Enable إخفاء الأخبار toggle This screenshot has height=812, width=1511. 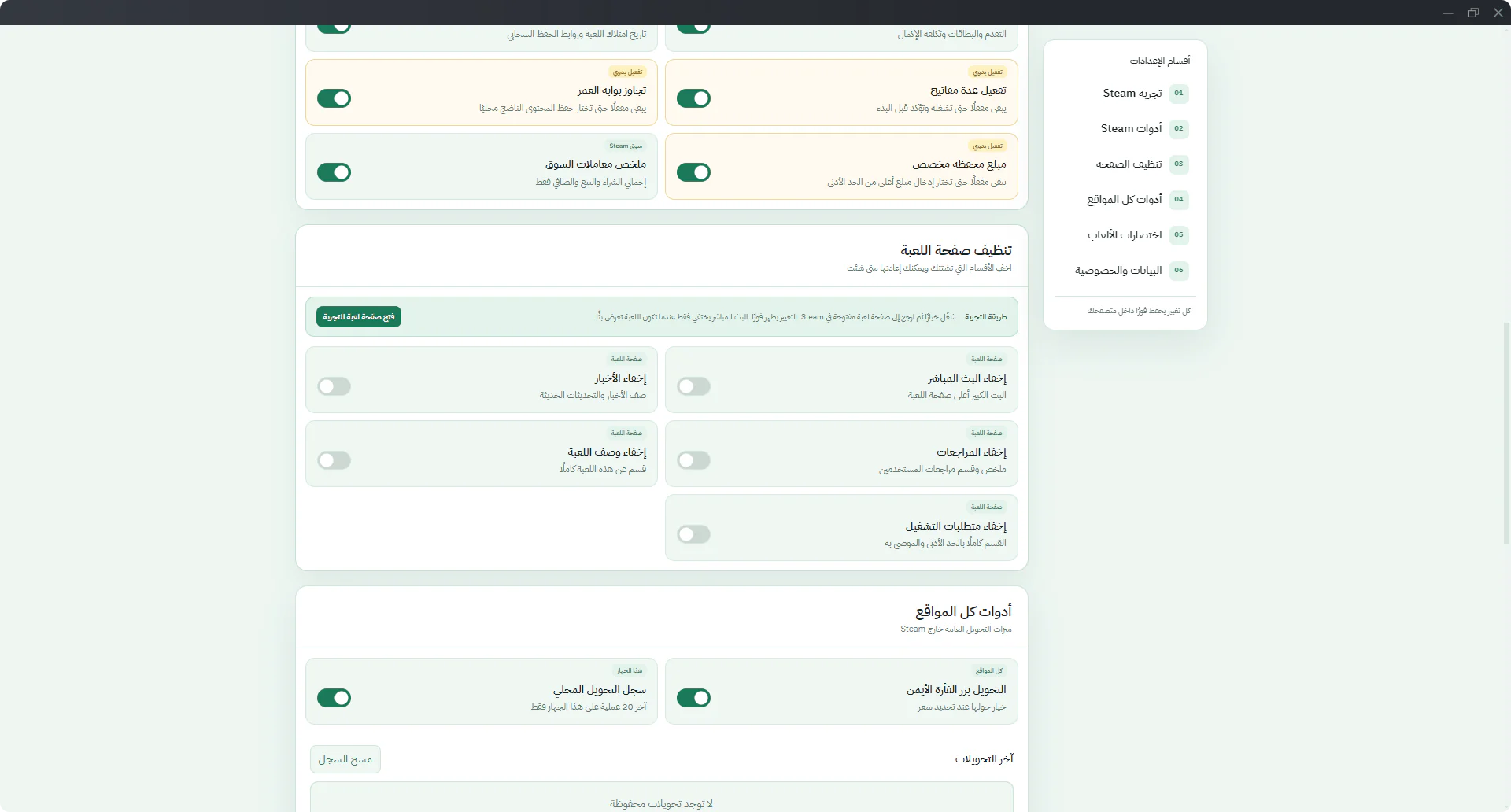pos(334,386)
